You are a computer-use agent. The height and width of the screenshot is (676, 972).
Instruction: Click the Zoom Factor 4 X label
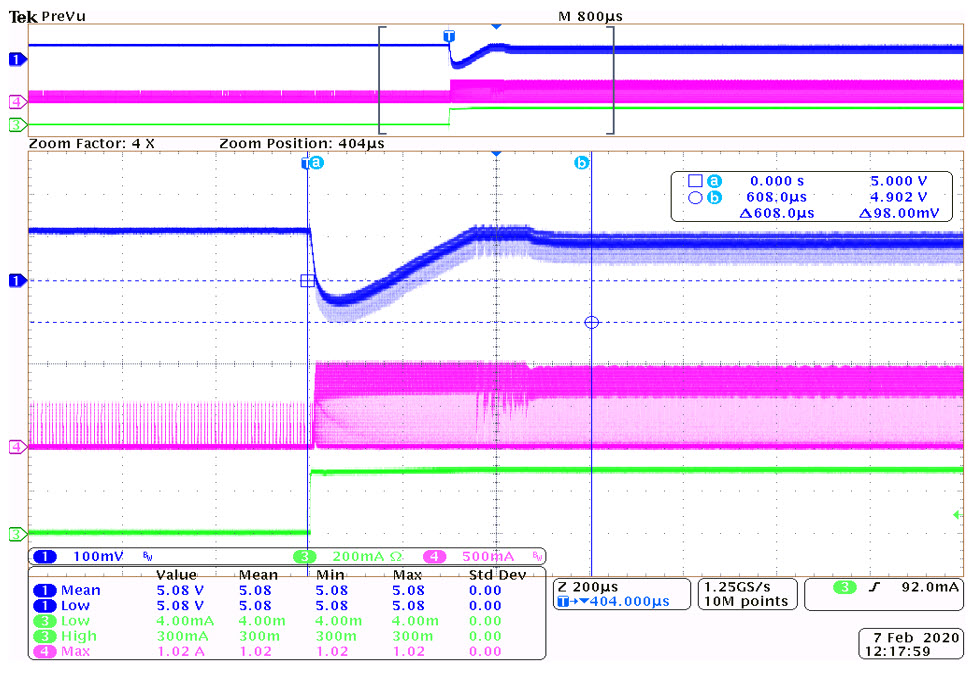pos(92,144)
